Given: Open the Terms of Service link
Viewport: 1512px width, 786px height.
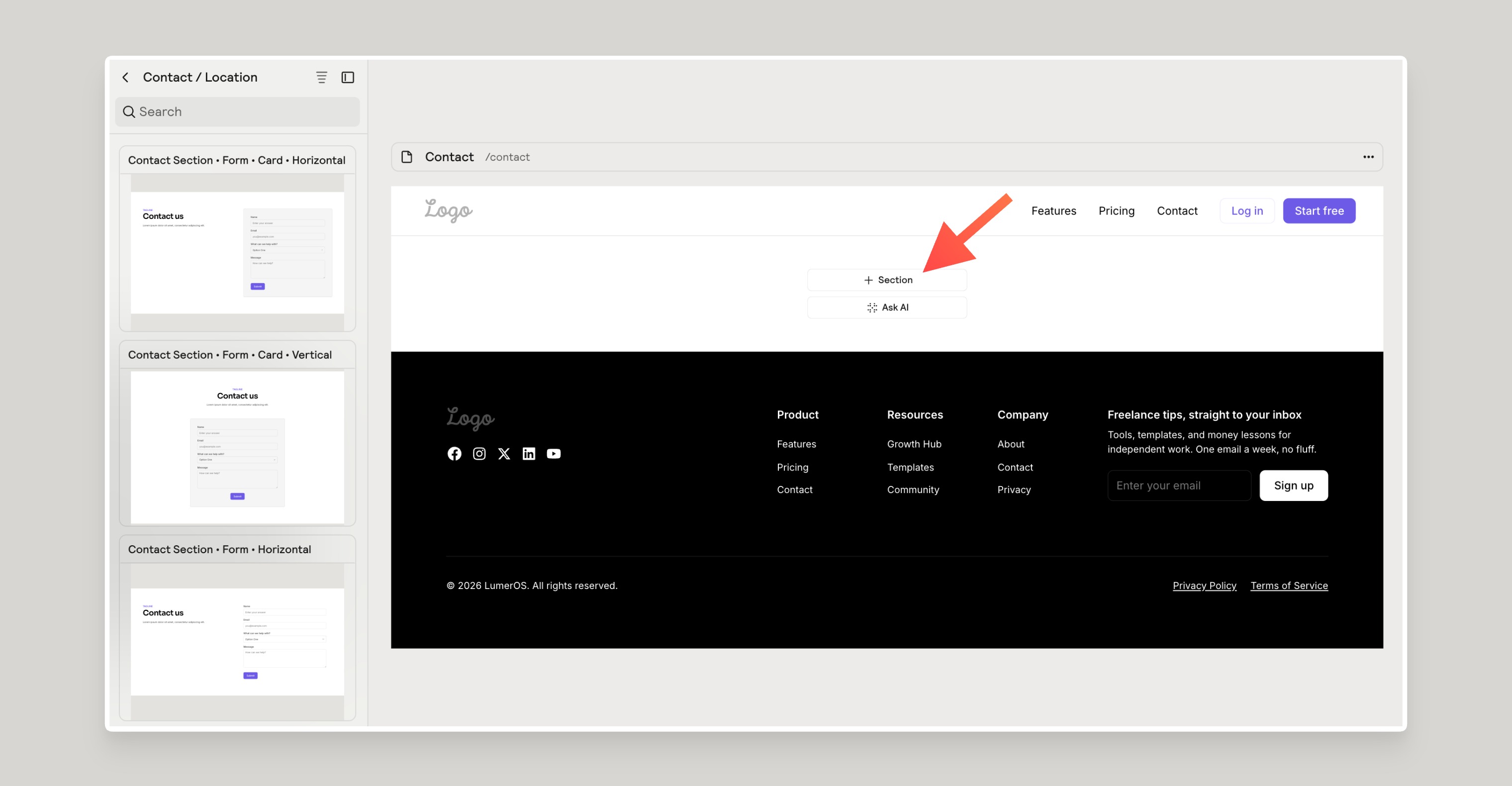Looking at the screenshot, I should (1289, 586).
